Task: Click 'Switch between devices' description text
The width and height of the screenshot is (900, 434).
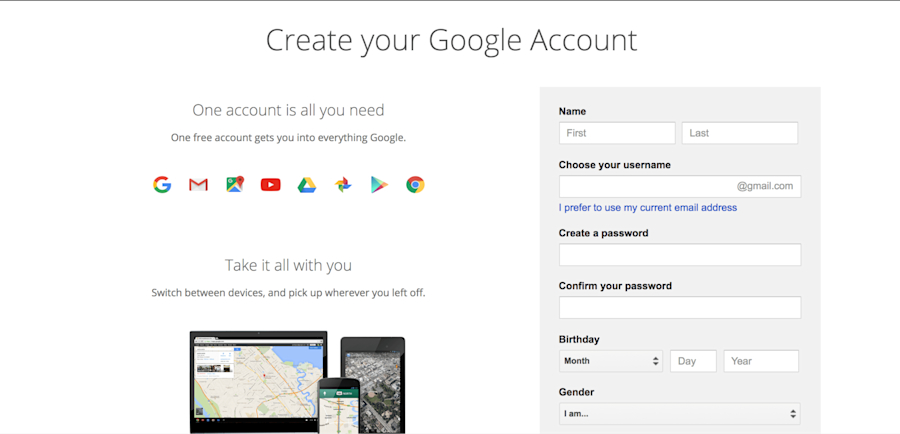Action: coord(288,293)
